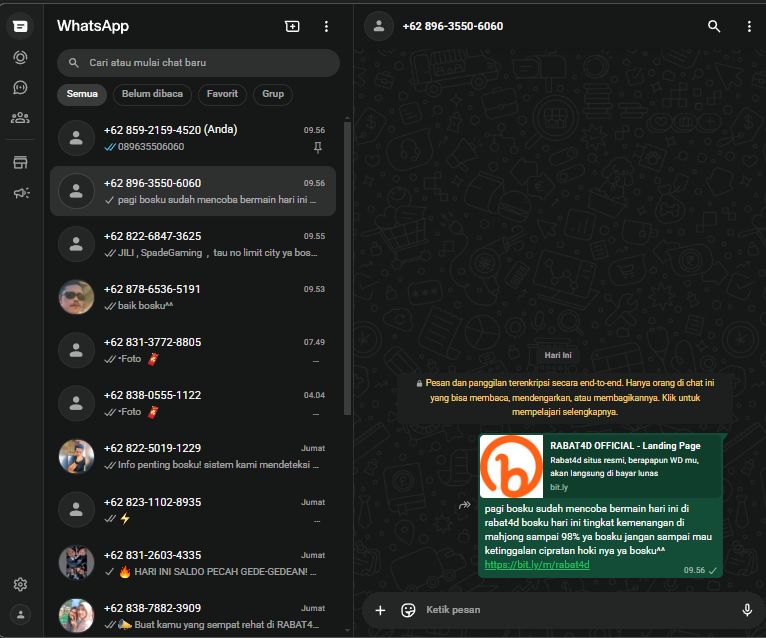
Task: Open the Advertise megaphone icon
Action: 21,193
